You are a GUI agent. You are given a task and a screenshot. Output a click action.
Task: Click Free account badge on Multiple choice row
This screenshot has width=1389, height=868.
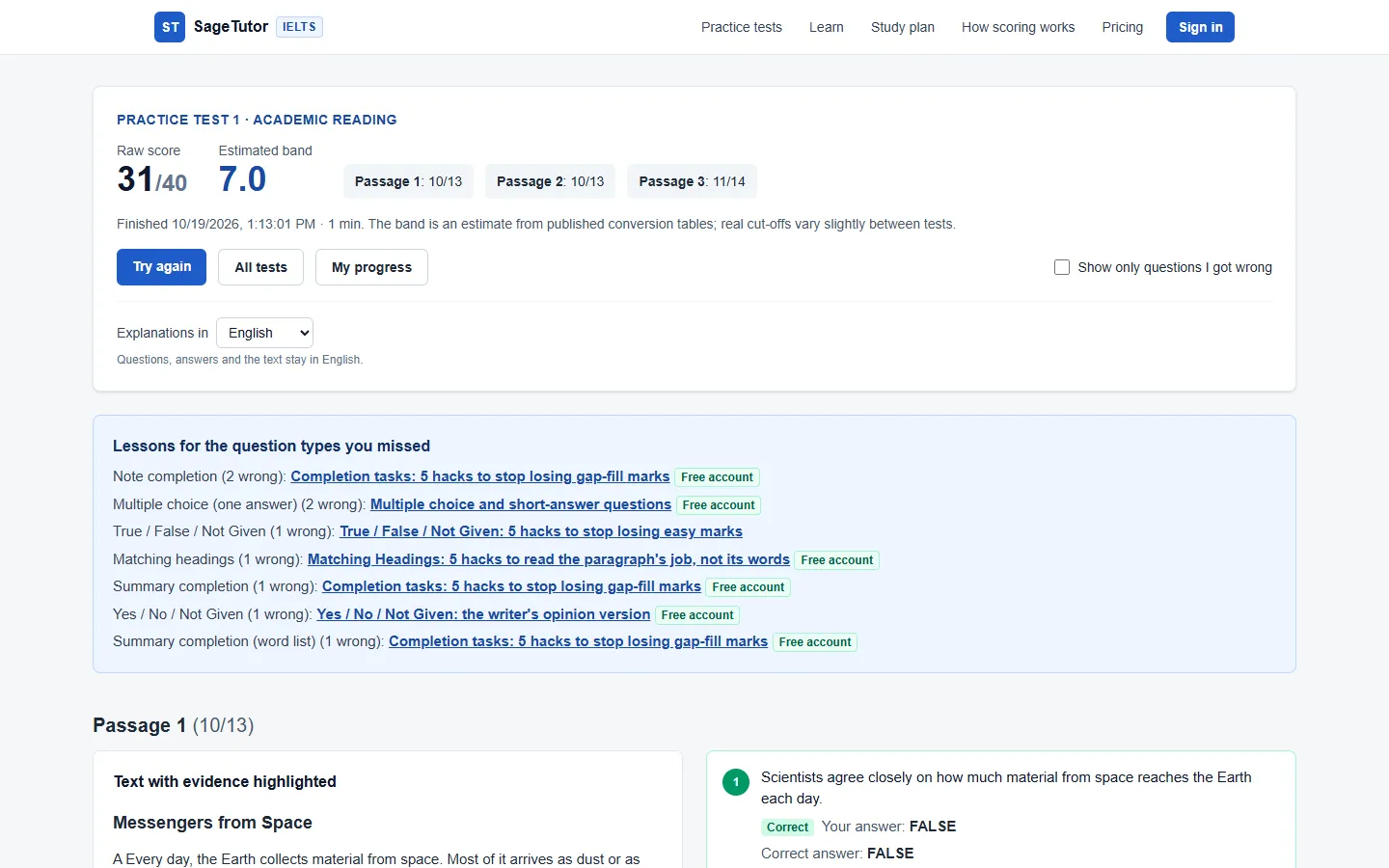coord(719,505)
